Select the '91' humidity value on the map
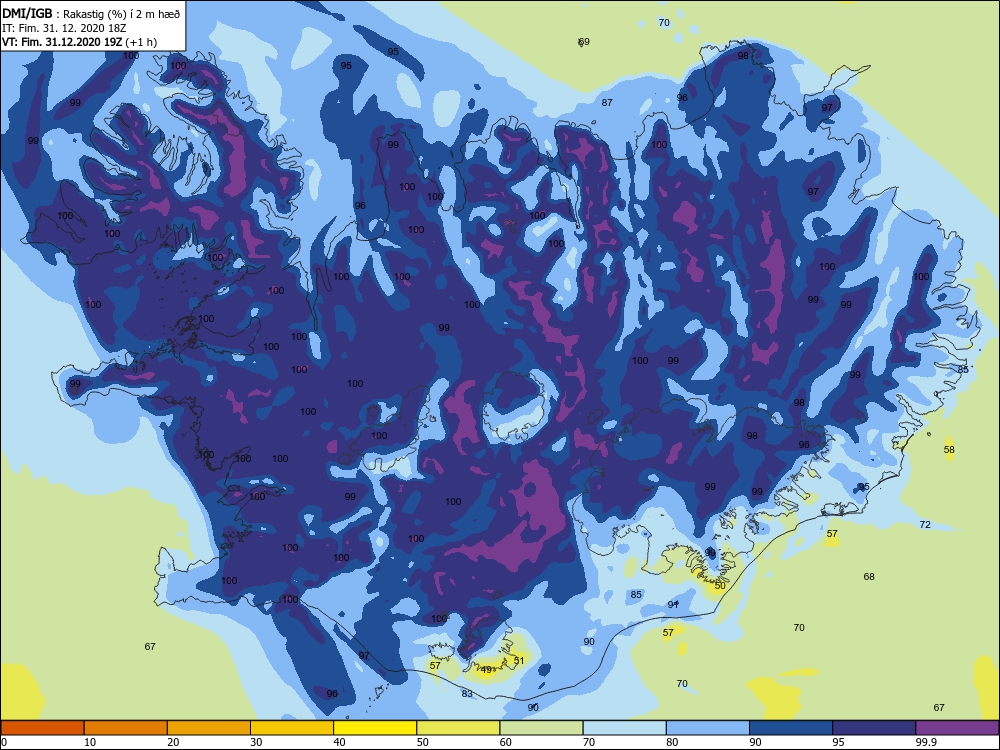The height and width of the screenshot is (750, 1000). 673,605
